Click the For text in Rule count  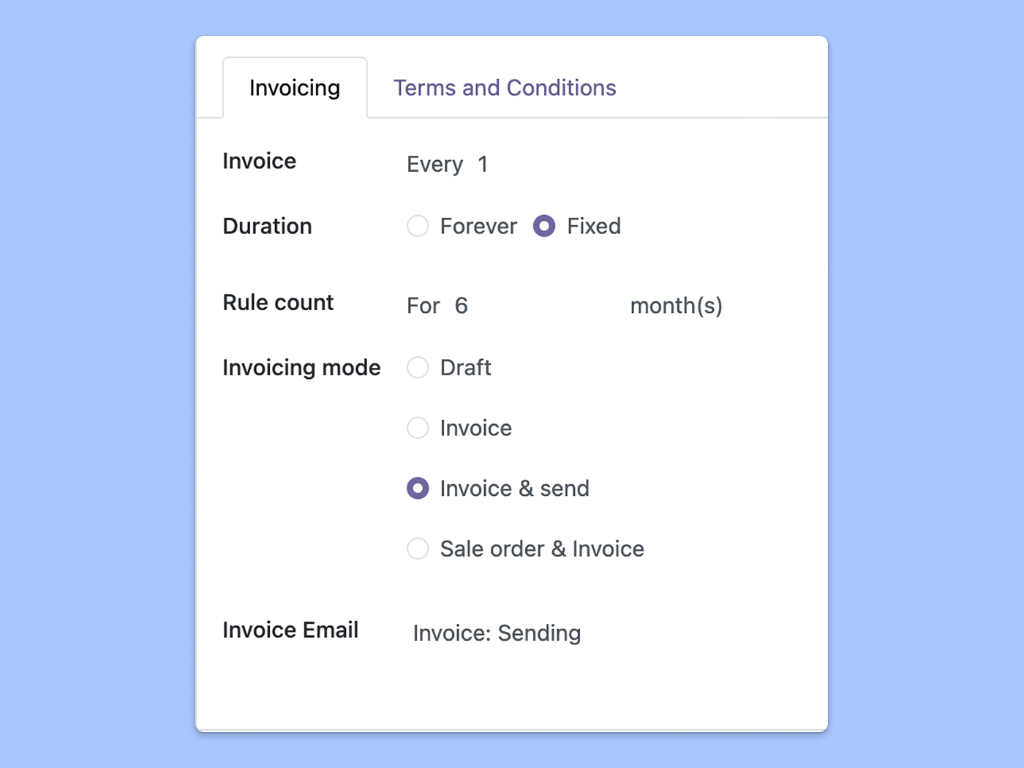[423, 306]
